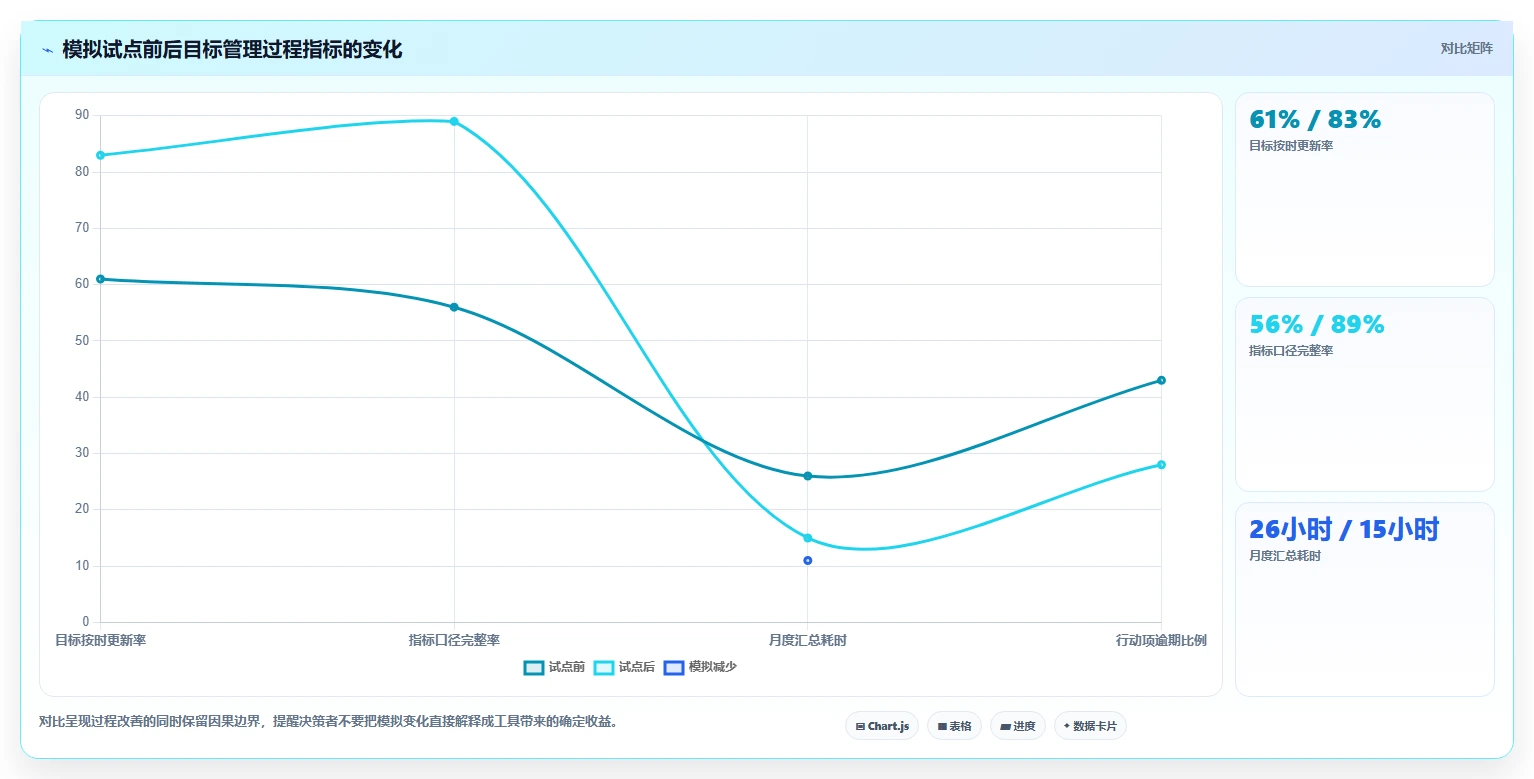This screenshot has height=779, width=1534.
Task: Open the 61% / 83% metric card
Action: coord(1365,190)
